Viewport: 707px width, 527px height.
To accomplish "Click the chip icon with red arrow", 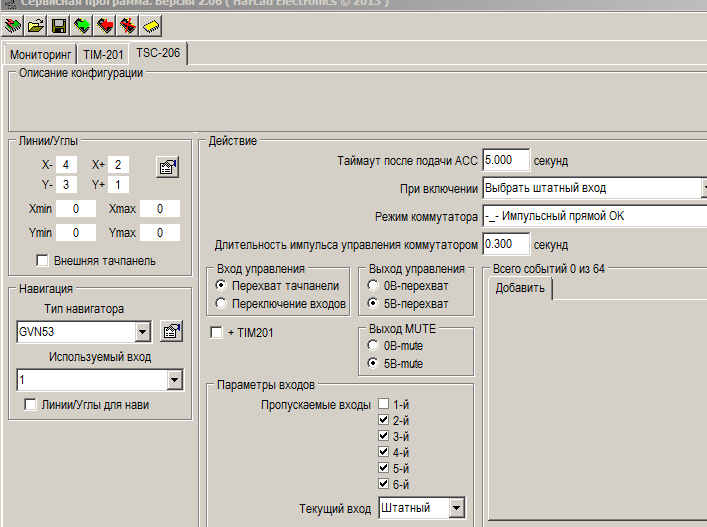I will (105, 26).
